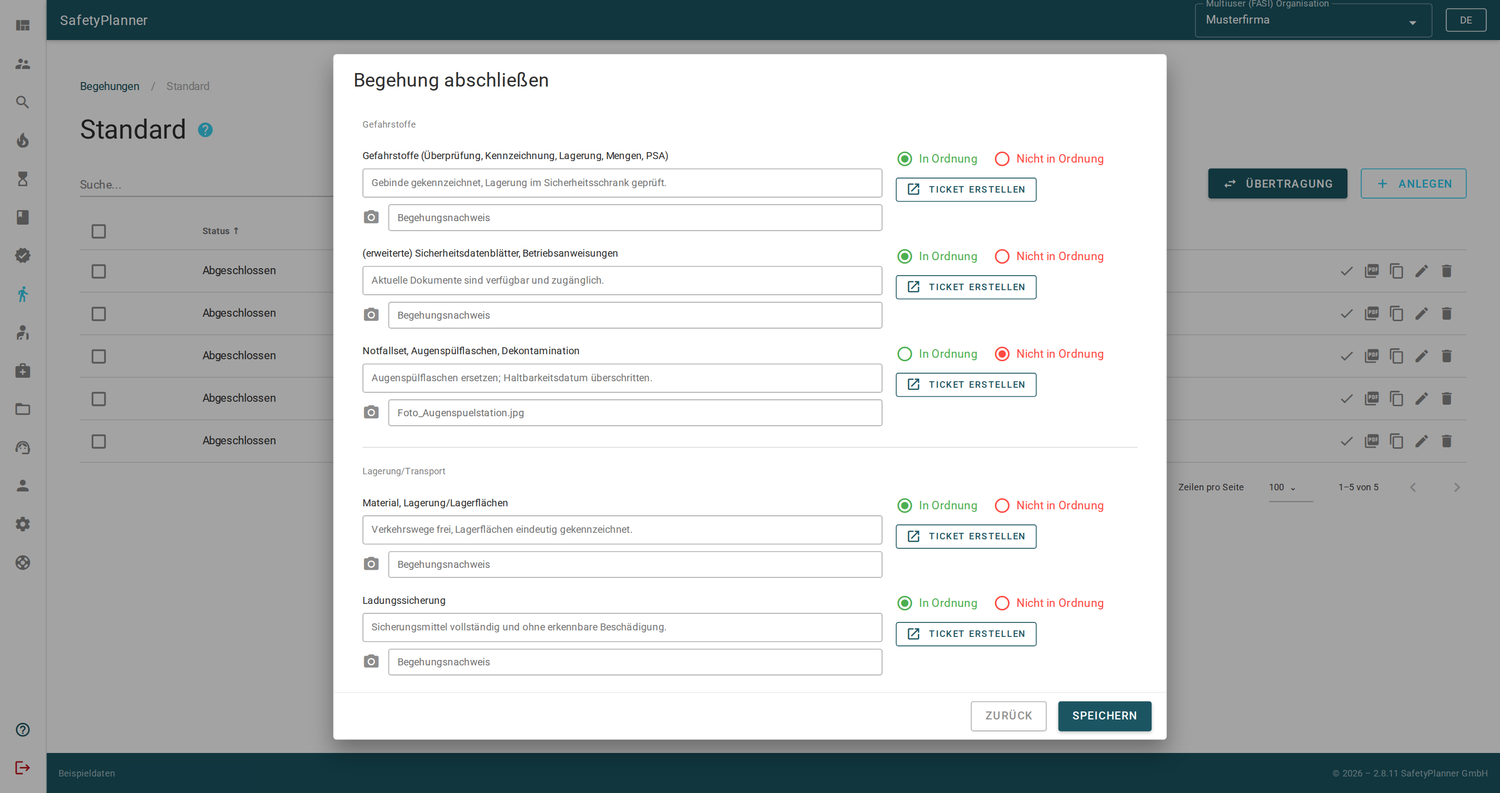
Task: Click Ticket erstellen for Notfallset, Augenspülflaschen
Action: point(966,385)
